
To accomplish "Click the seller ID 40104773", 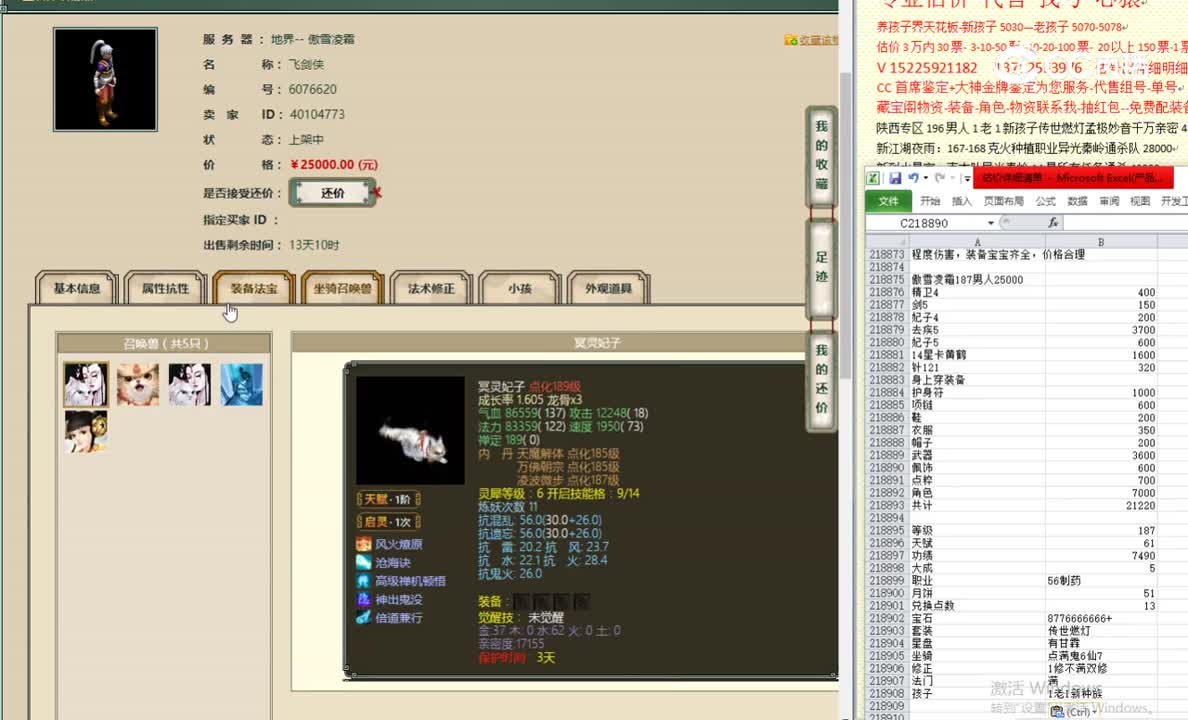I will (317, 114).
